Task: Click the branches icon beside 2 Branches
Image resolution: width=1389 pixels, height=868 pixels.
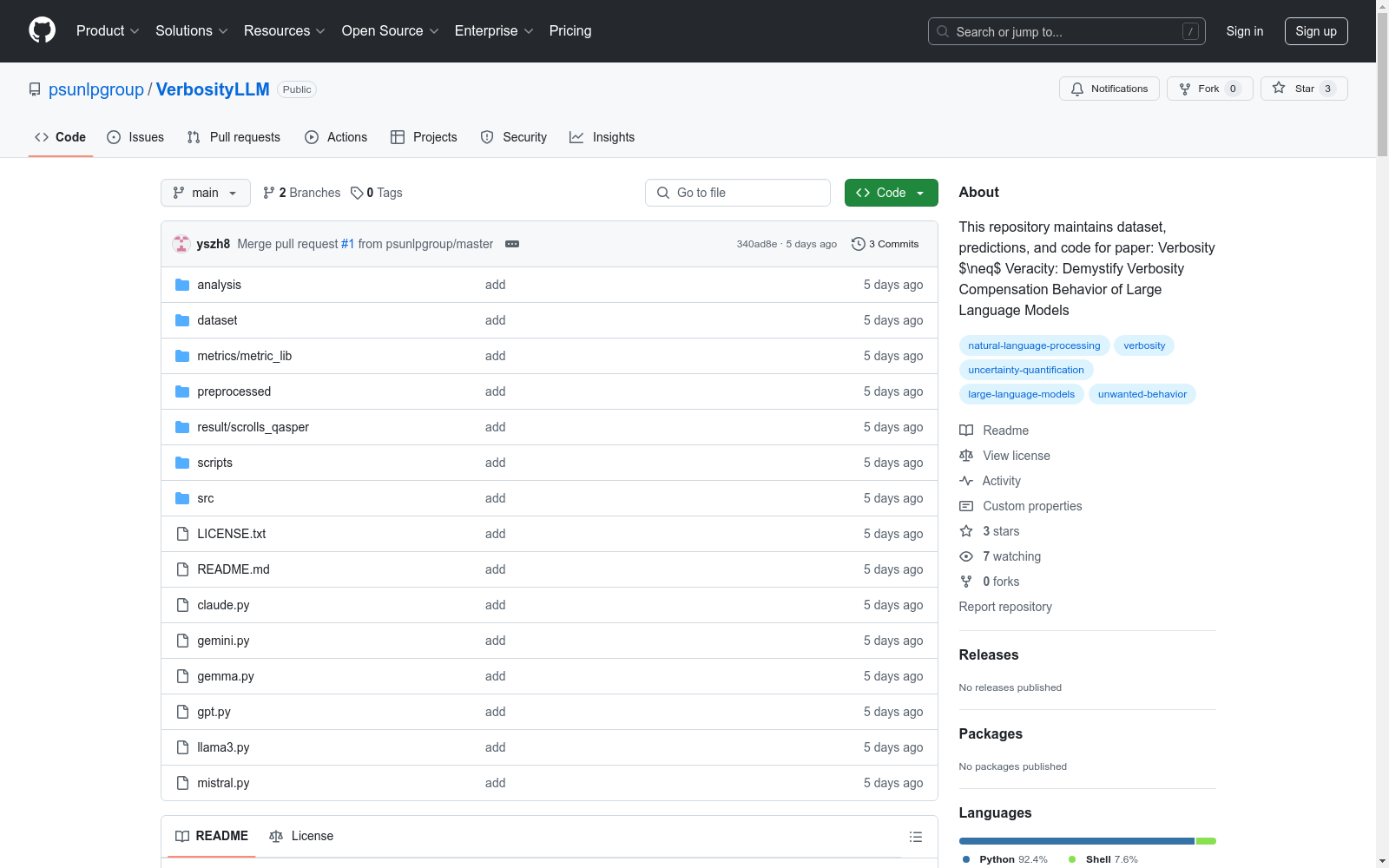Action: pos(269,193)
